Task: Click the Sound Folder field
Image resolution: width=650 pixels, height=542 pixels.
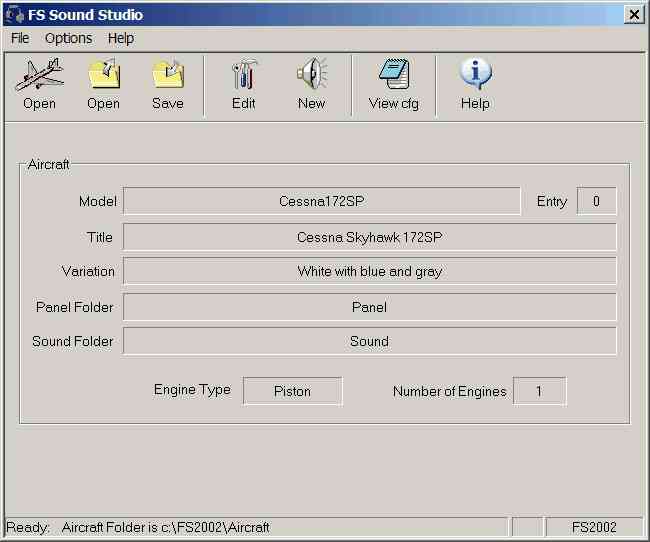Action: (369, 341)
